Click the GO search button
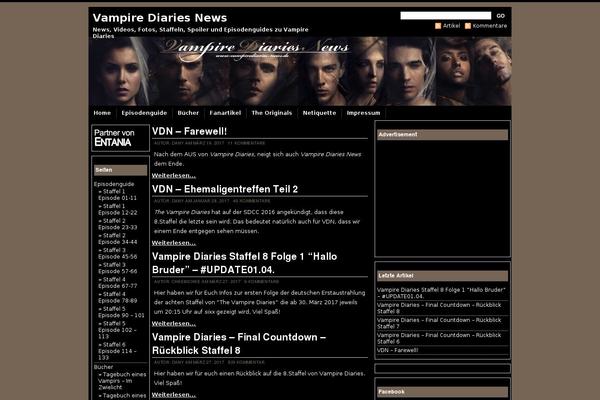This screenshot has height=400, width=600. pos(501,16)
